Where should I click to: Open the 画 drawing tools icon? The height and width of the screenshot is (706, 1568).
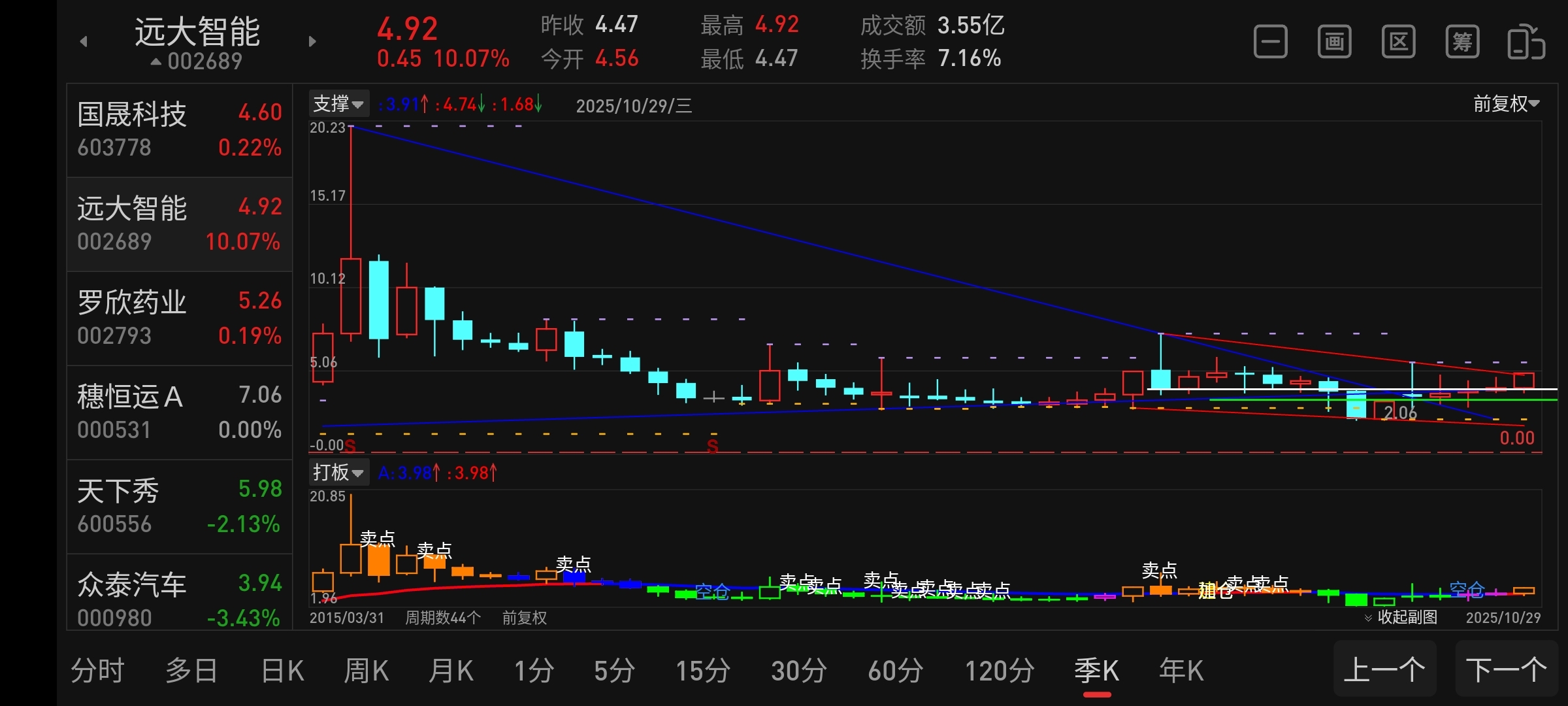click(x=1334, y=42)
